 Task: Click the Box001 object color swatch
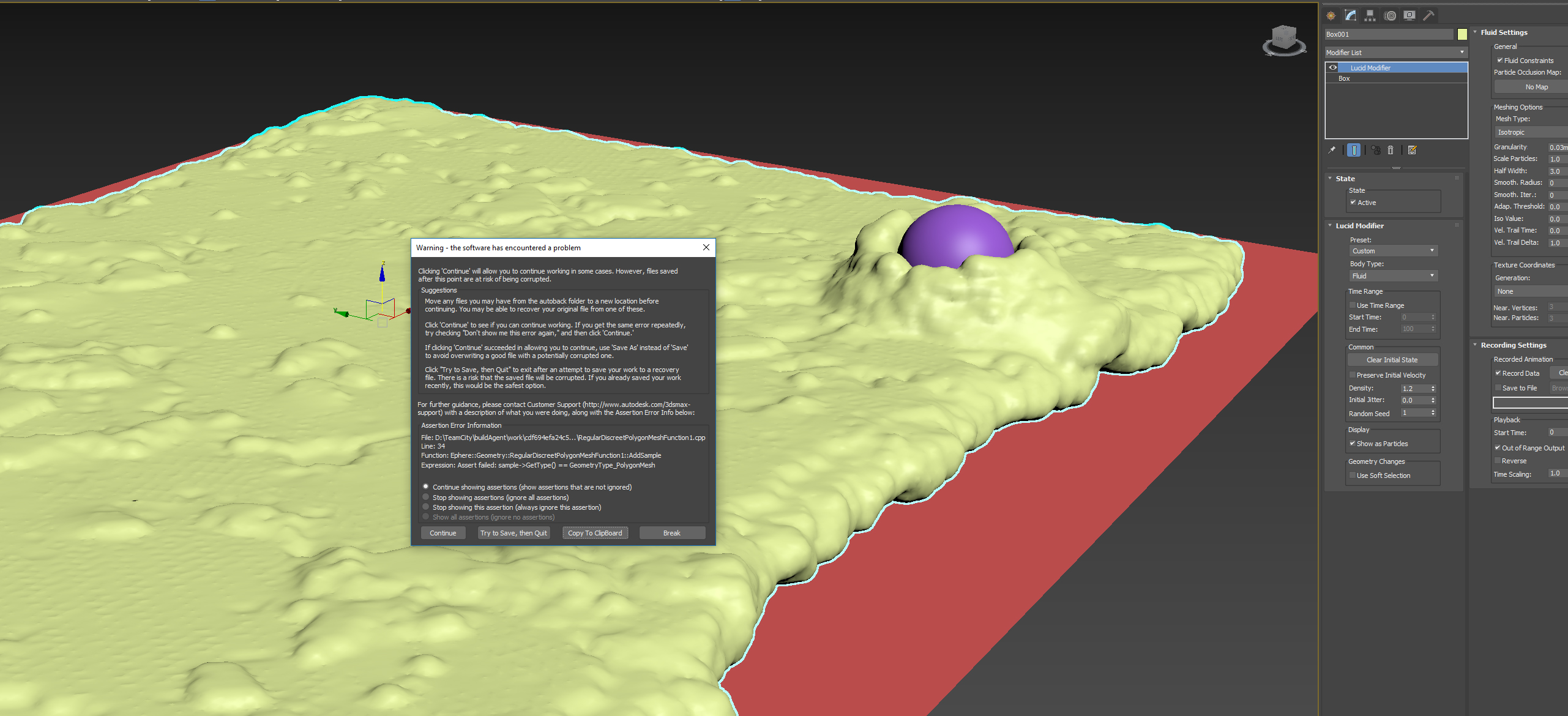pyautogui.click(x=1462, y=34)
